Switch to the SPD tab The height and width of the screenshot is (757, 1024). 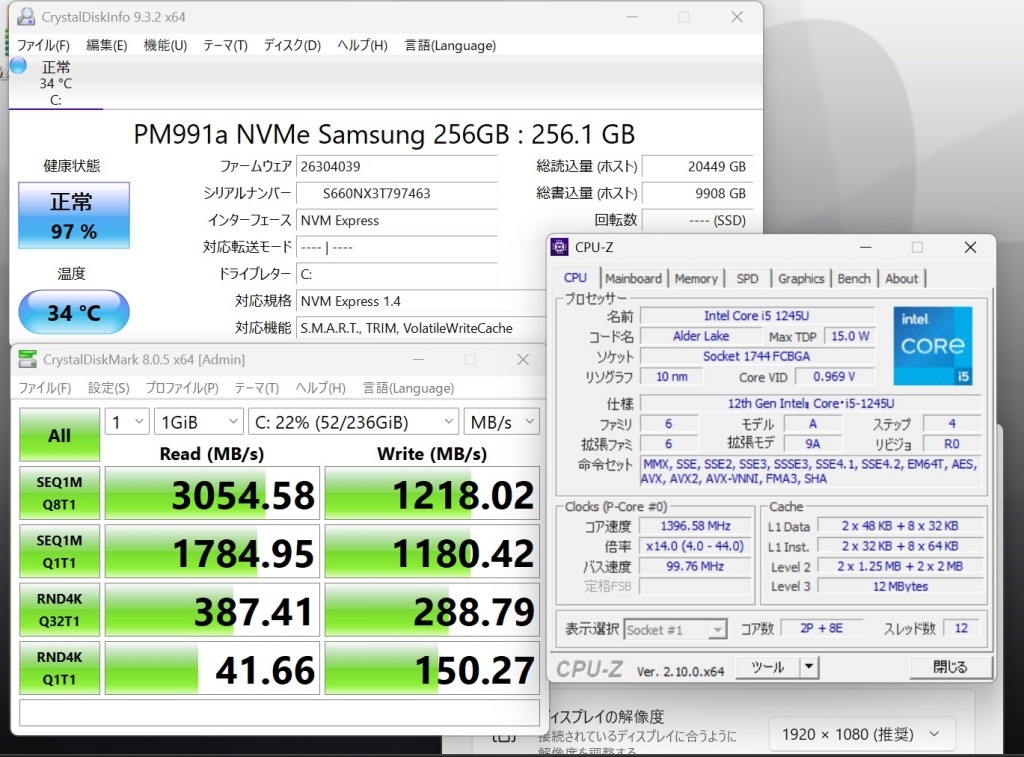click(x=748, y=278)
